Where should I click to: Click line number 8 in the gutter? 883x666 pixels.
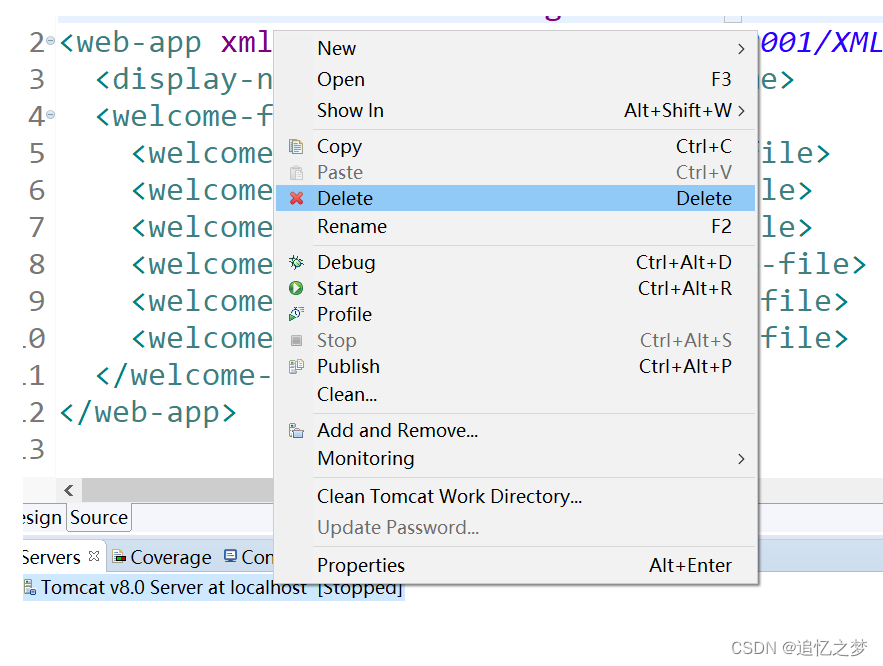point(37,264)
